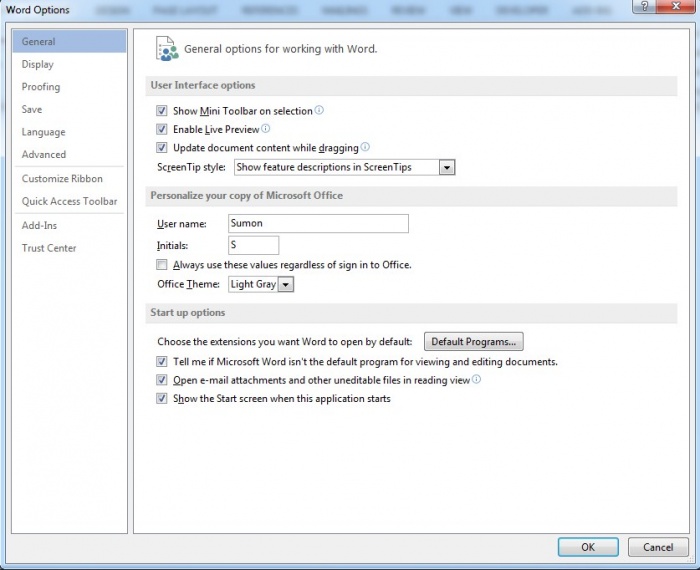Click the General options people icon
The width and height of the screenshot is (700, 570).
(167, 49)
